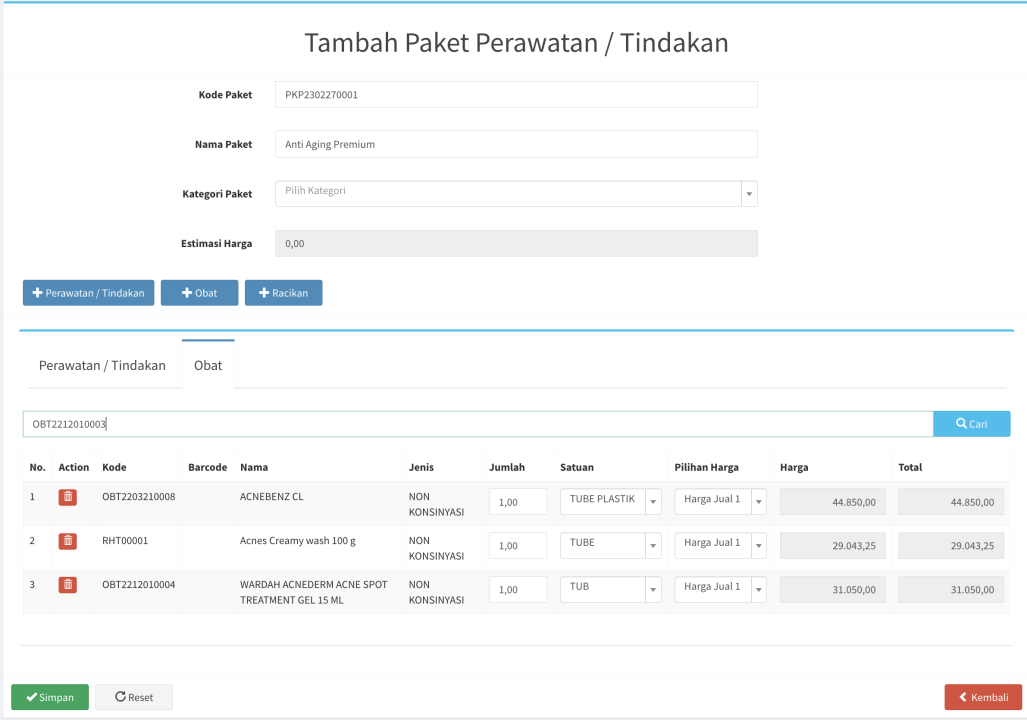Click the Action column header

coord(73,467)
